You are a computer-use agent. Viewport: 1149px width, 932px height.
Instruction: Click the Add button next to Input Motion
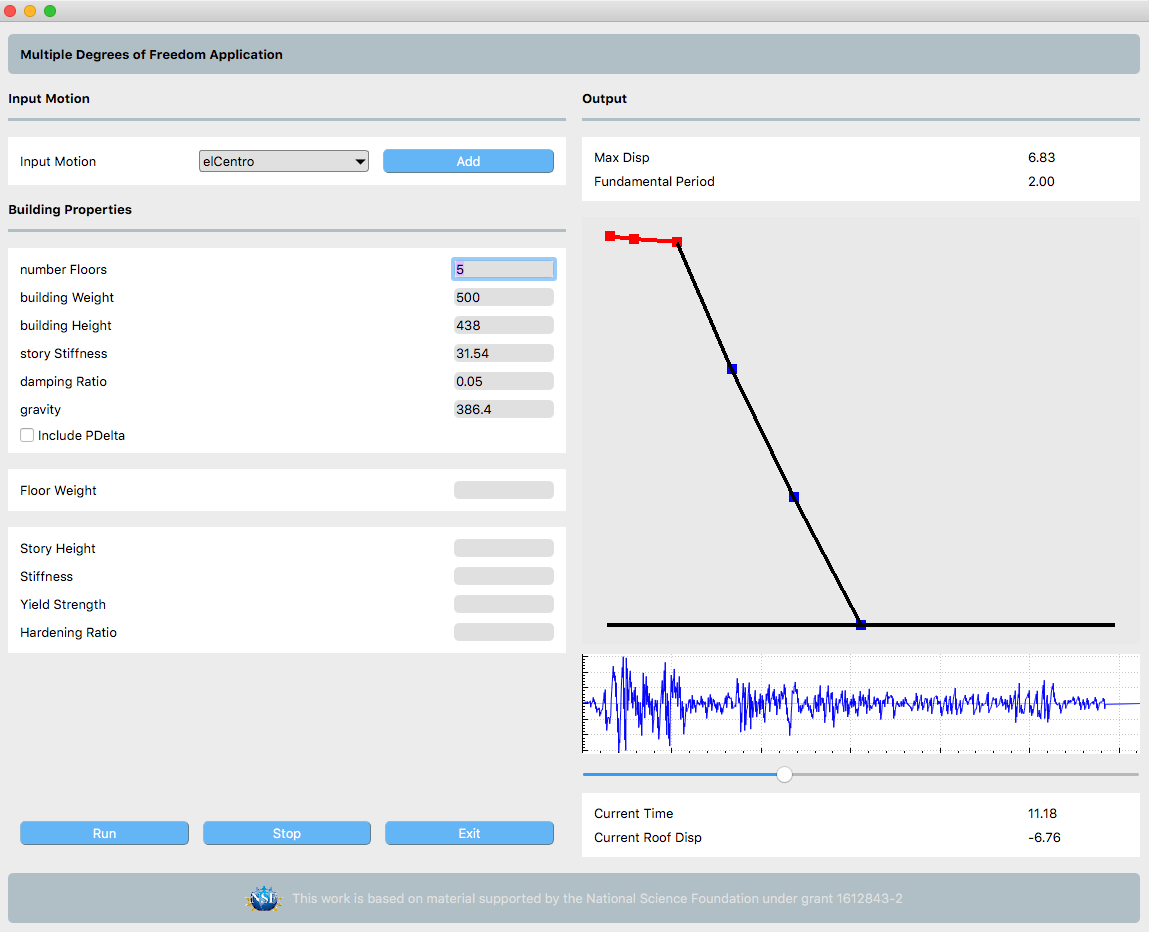click(468, 161)
